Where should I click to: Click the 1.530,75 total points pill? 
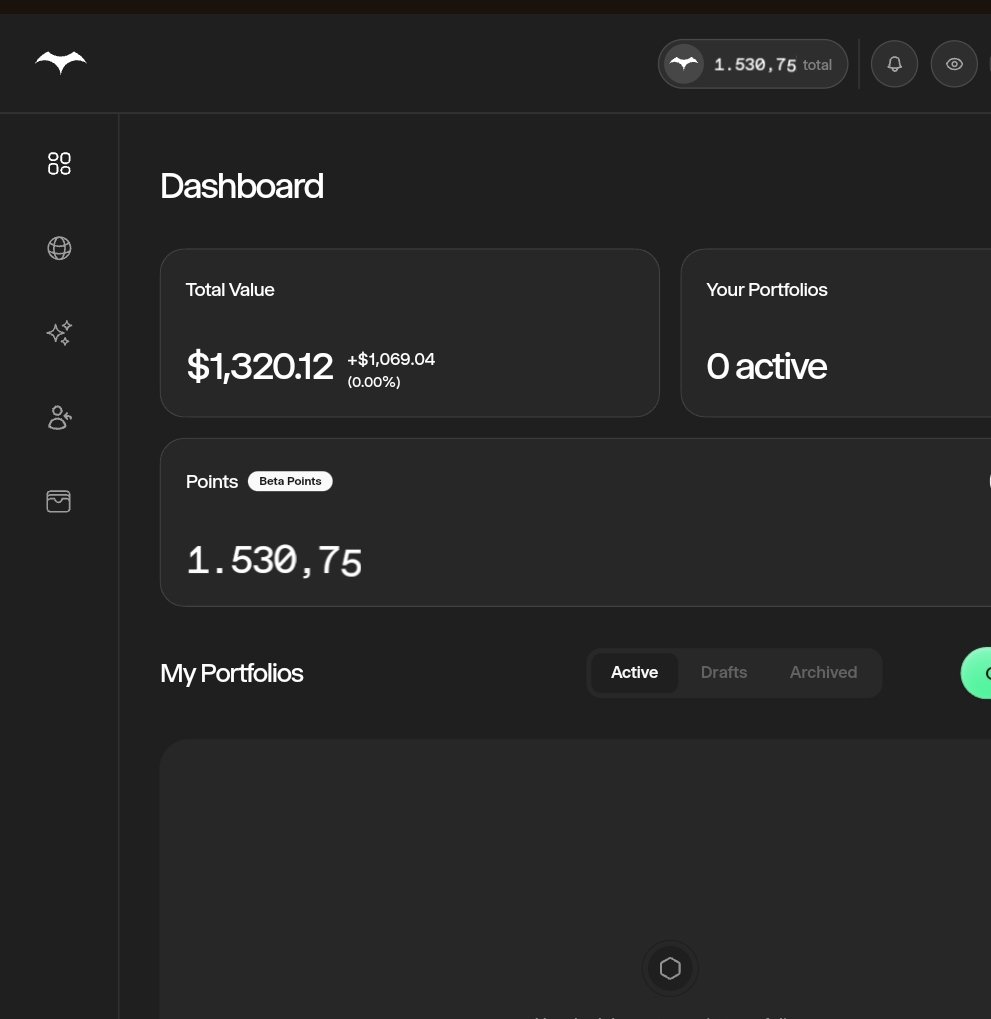click(753, 64)
